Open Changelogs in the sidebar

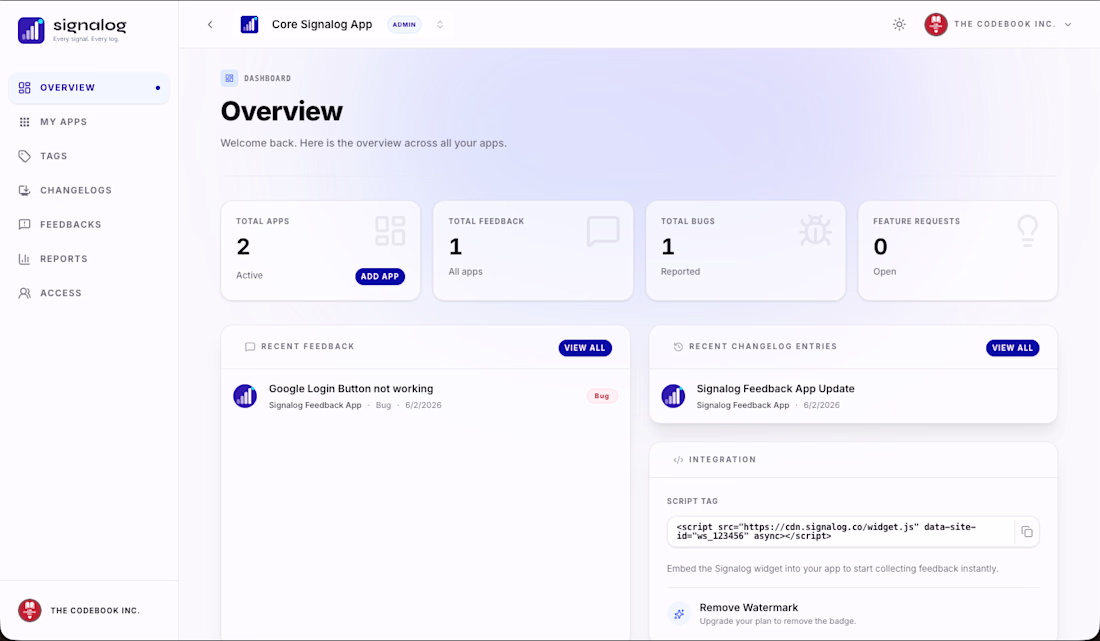coord(89,190)
